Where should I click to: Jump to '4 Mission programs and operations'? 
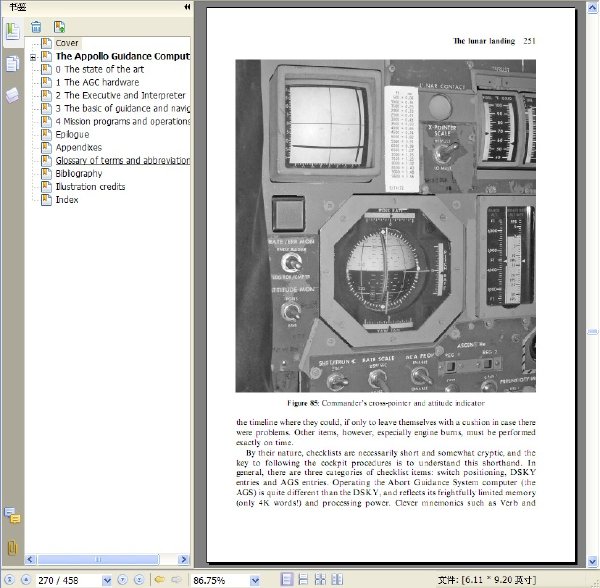point(122,121)
